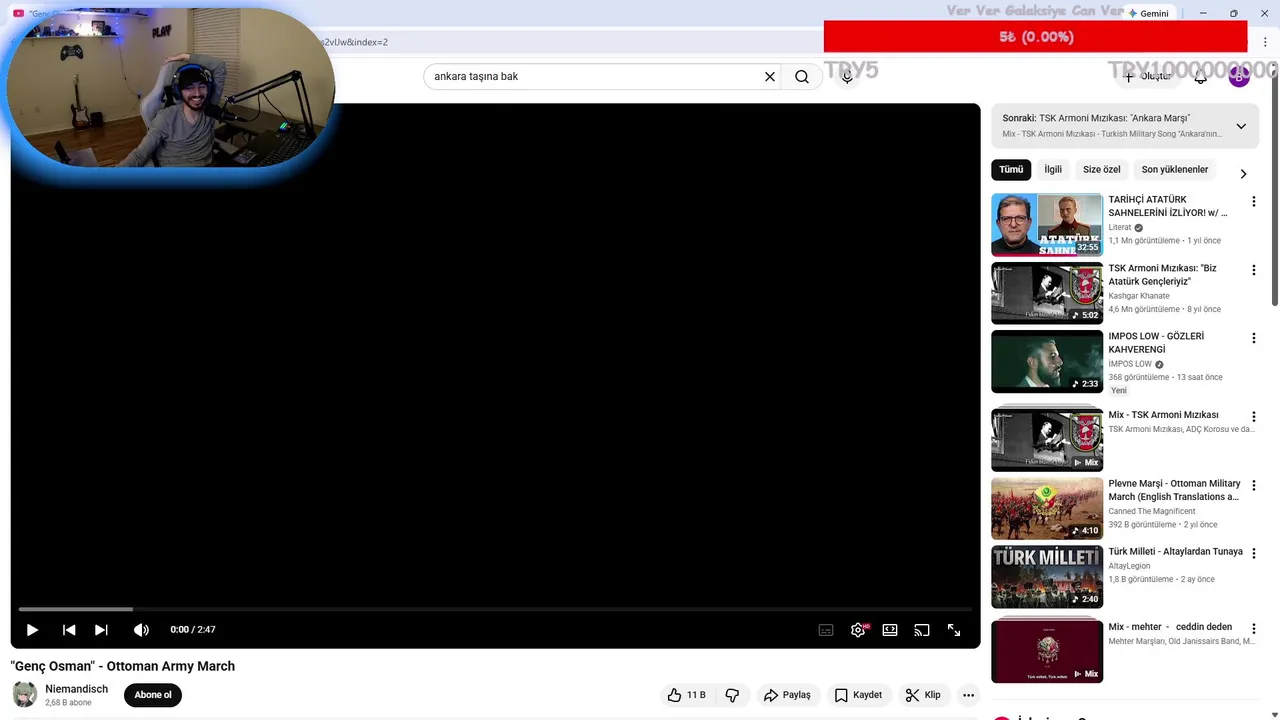The height and width of the screenshot is (720, 1280).
Task: Seek on the video progress bar
Action: click(x=495, y=609)
